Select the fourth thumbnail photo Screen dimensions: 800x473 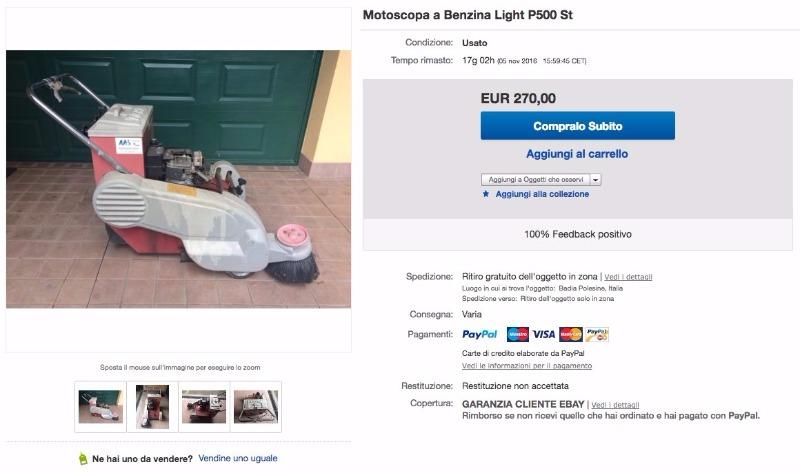coord(256,407)
